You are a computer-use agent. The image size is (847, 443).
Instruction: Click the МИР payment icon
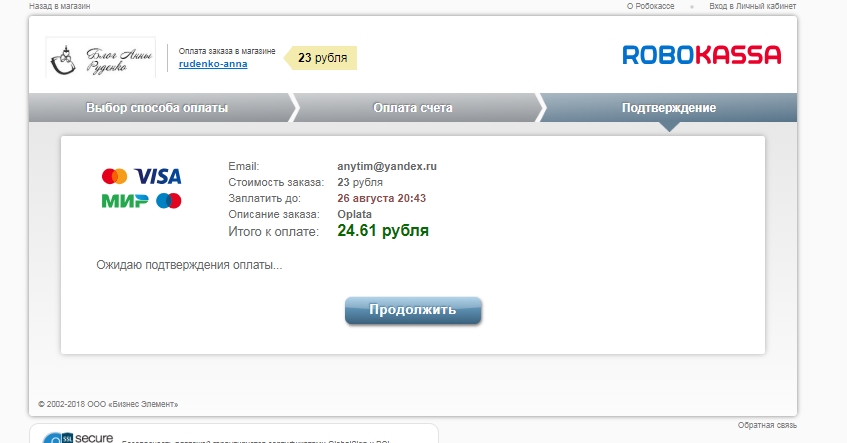125,201
